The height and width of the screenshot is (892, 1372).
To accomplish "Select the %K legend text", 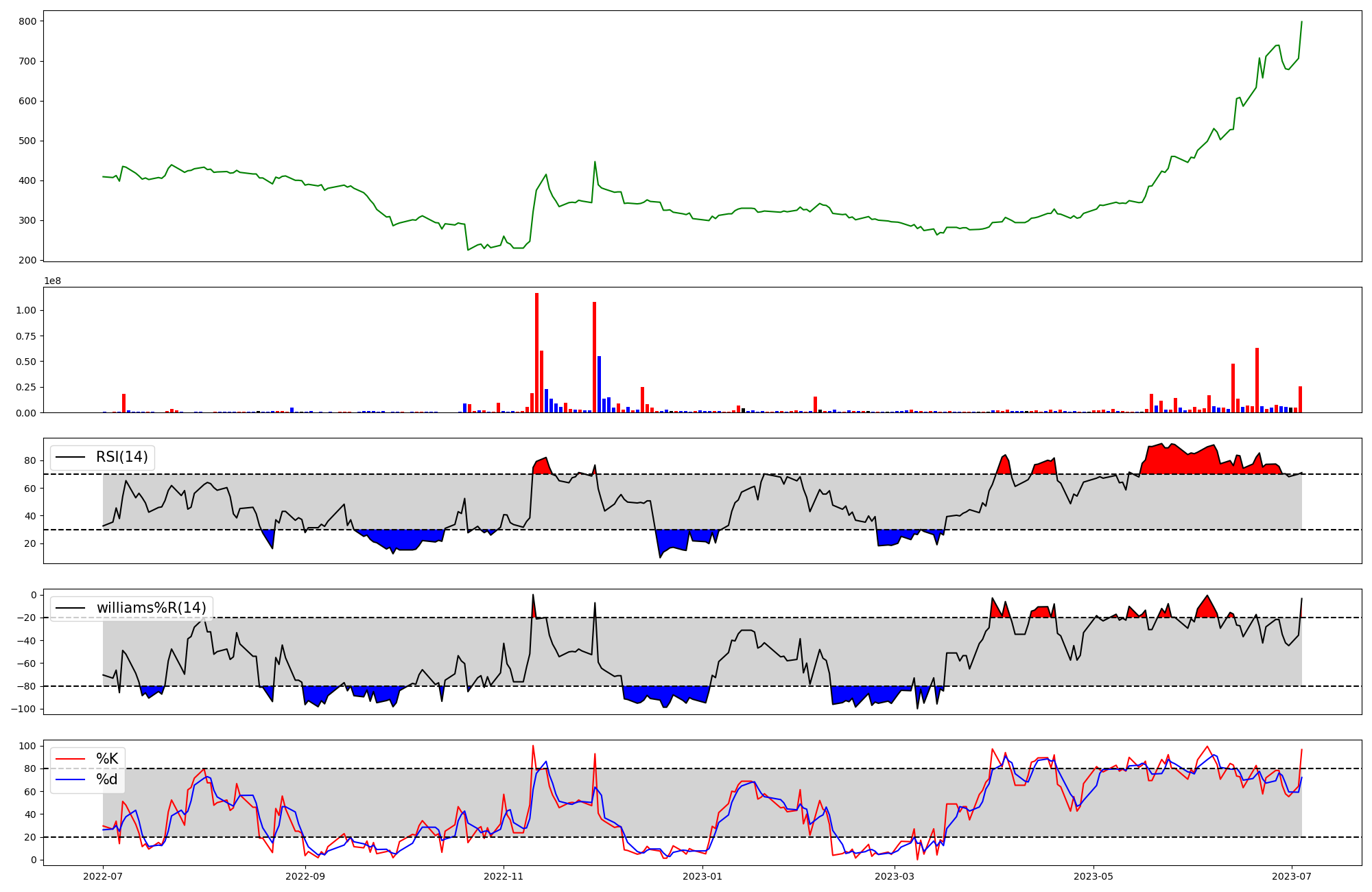I will coord(107,758).
